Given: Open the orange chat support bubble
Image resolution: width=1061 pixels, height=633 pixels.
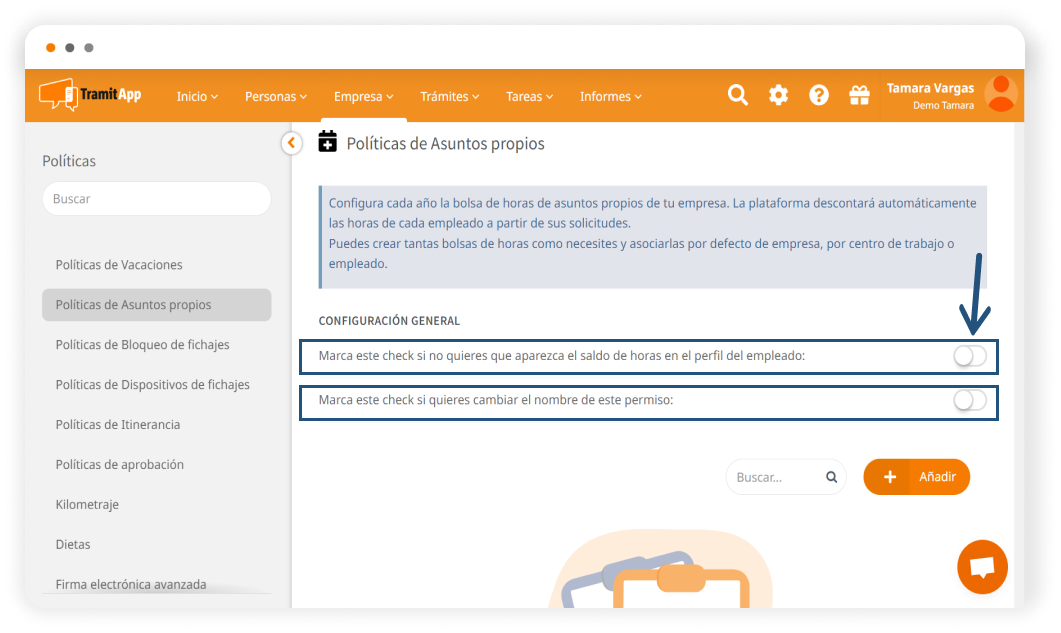Looking at the screenshot, I should (982, 567).
